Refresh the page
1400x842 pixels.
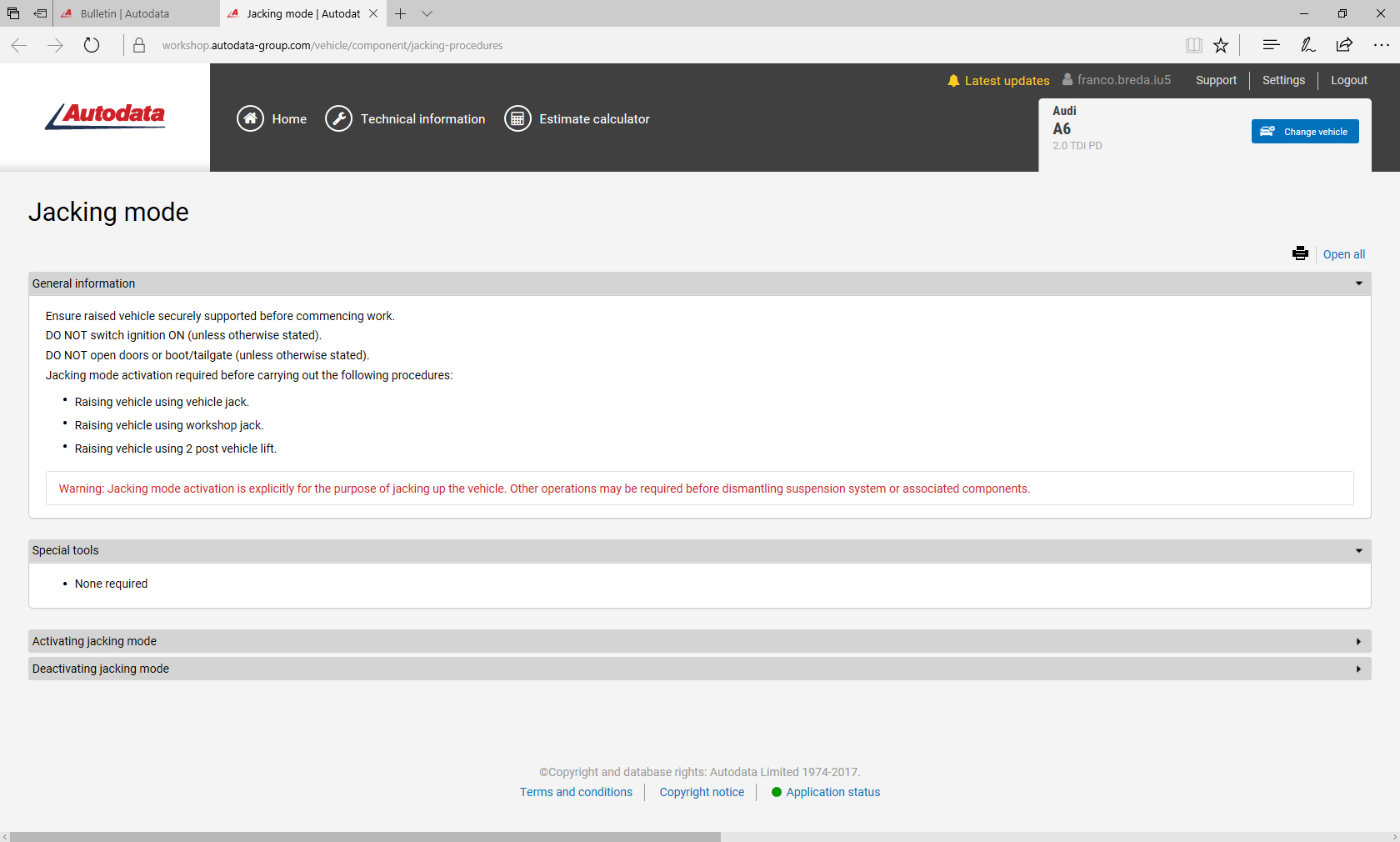click(x=92, y=46)
